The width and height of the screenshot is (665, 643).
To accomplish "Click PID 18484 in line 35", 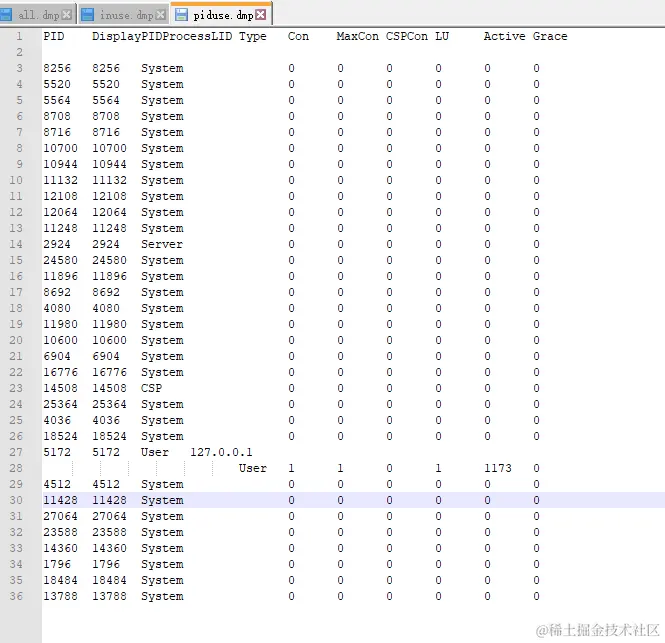I will point(60,580).
